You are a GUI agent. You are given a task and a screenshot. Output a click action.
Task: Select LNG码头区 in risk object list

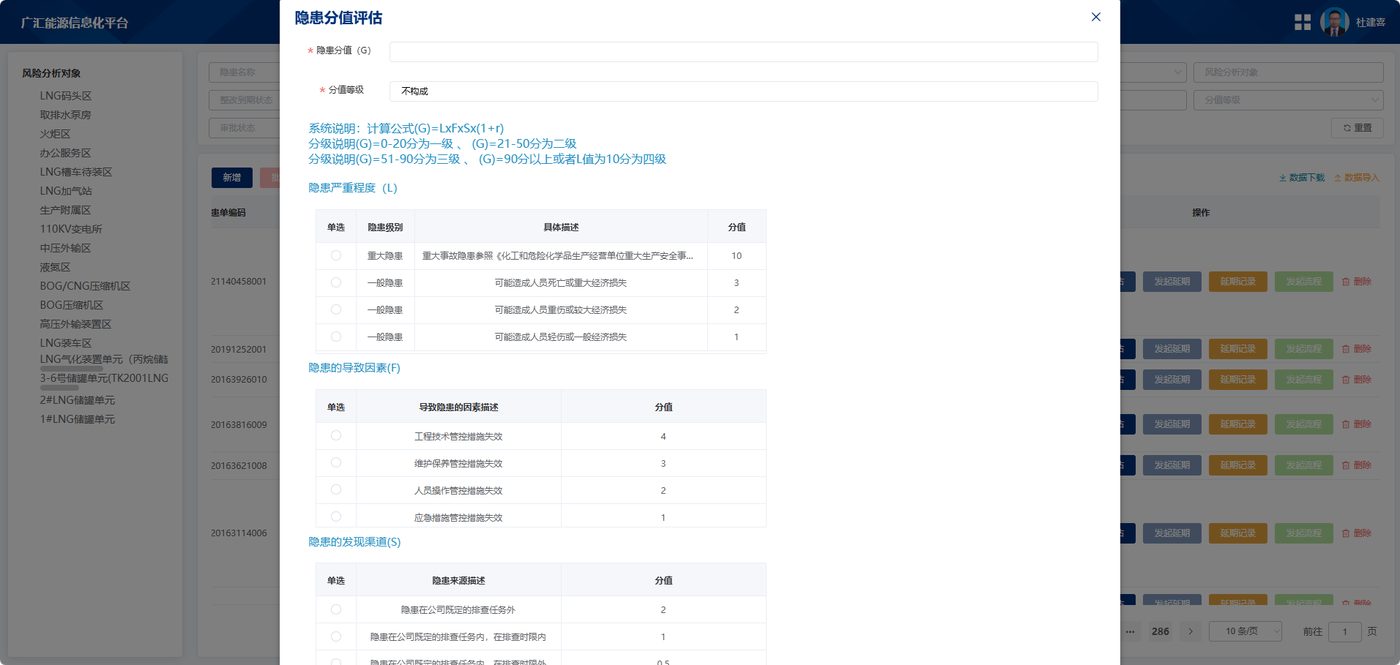(x=66, y=96)
